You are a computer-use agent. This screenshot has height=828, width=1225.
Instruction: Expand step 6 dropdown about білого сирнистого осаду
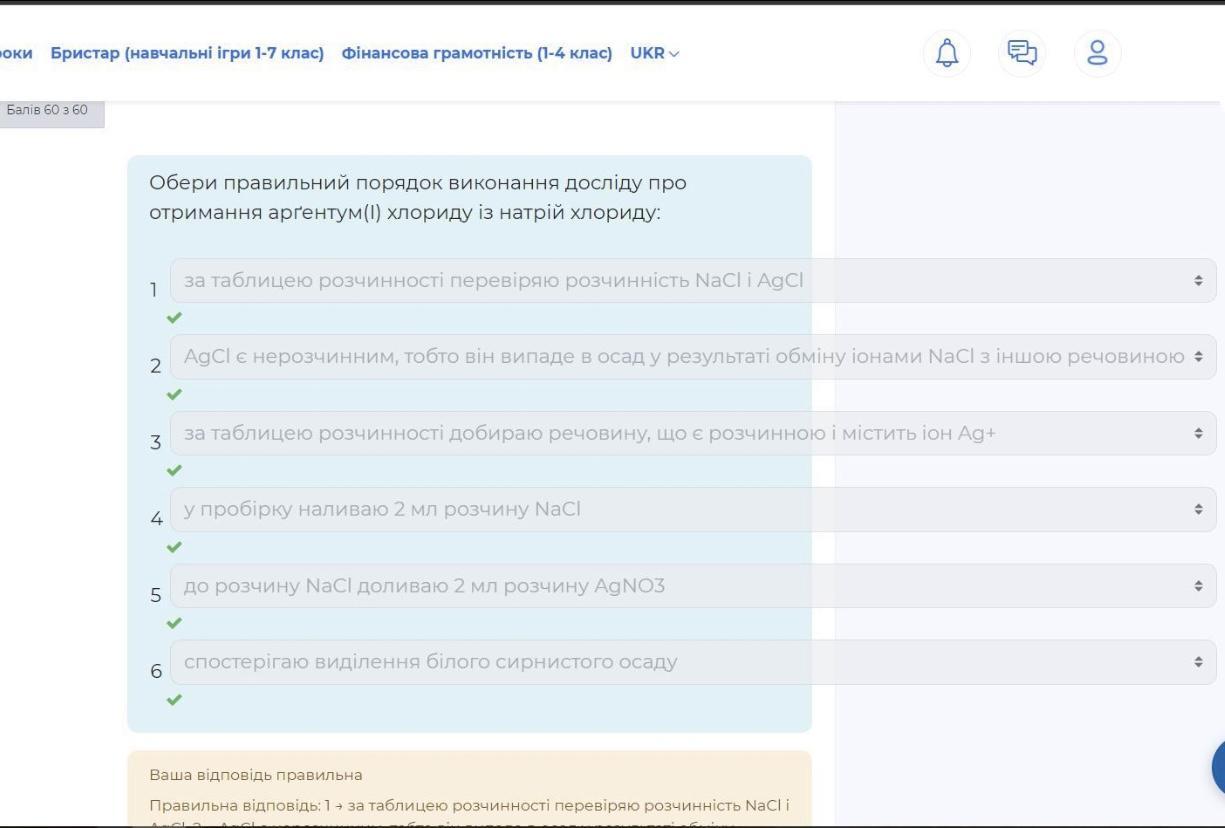pos(692,662)
